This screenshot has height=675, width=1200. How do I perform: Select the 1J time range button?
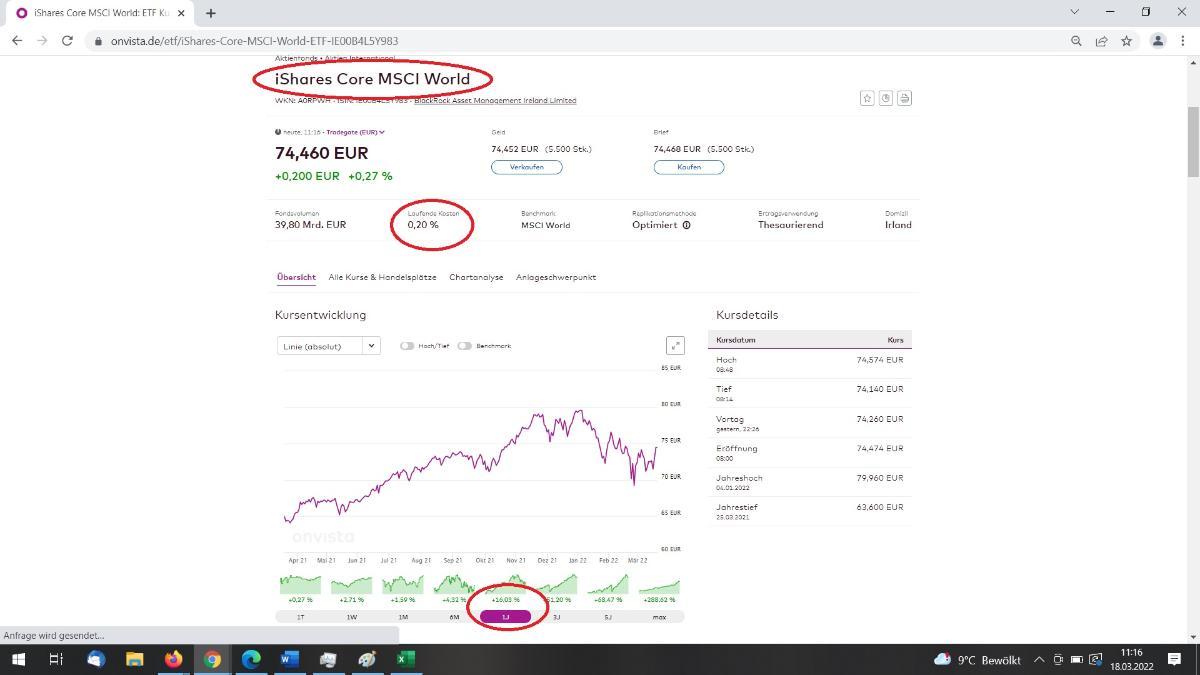(505, 617)
